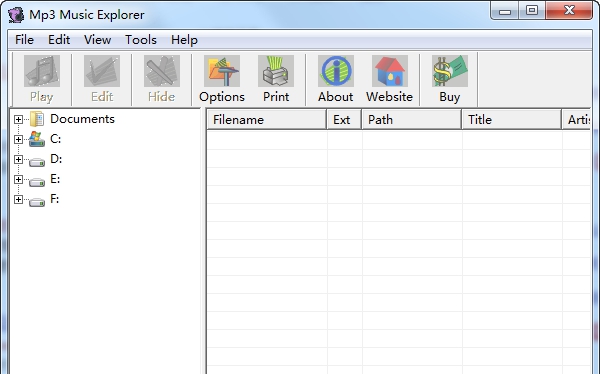Image resolution: width=600 pixels, height=374 pixels.
Task: Expand the Documents tree node
Action: coord(18,119)
